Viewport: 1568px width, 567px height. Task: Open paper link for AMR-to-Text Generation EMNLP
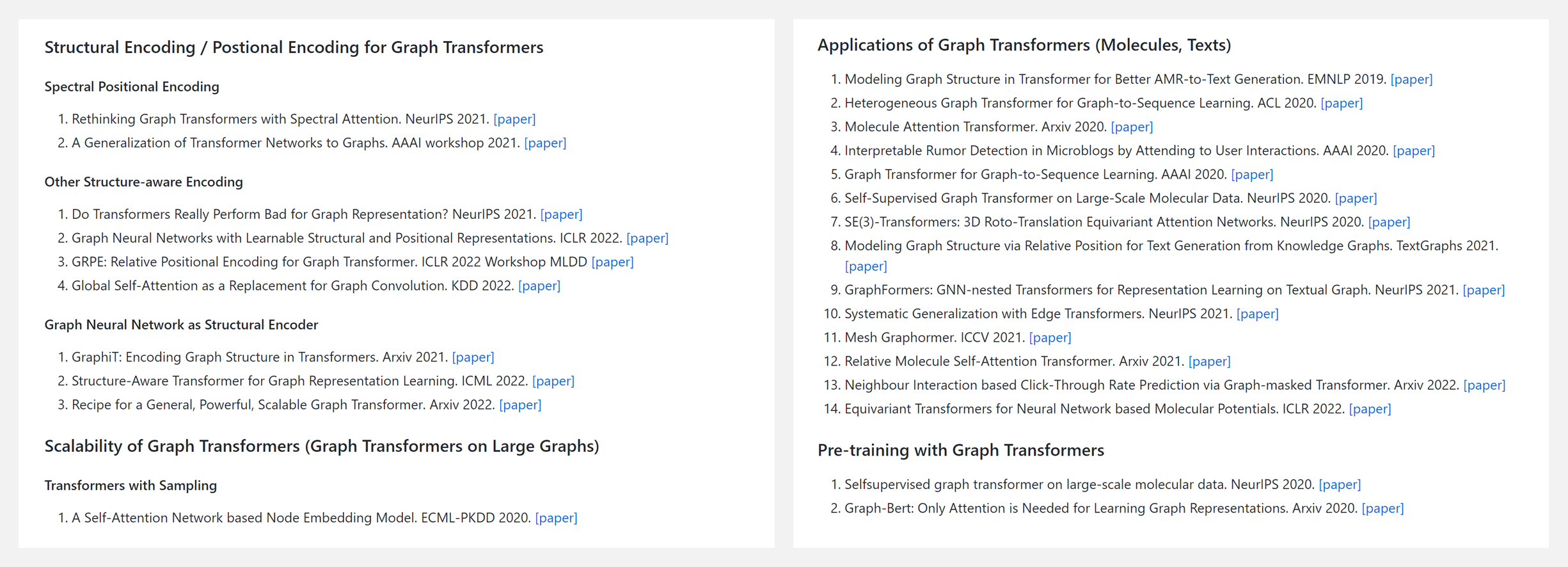[1411, 79]
